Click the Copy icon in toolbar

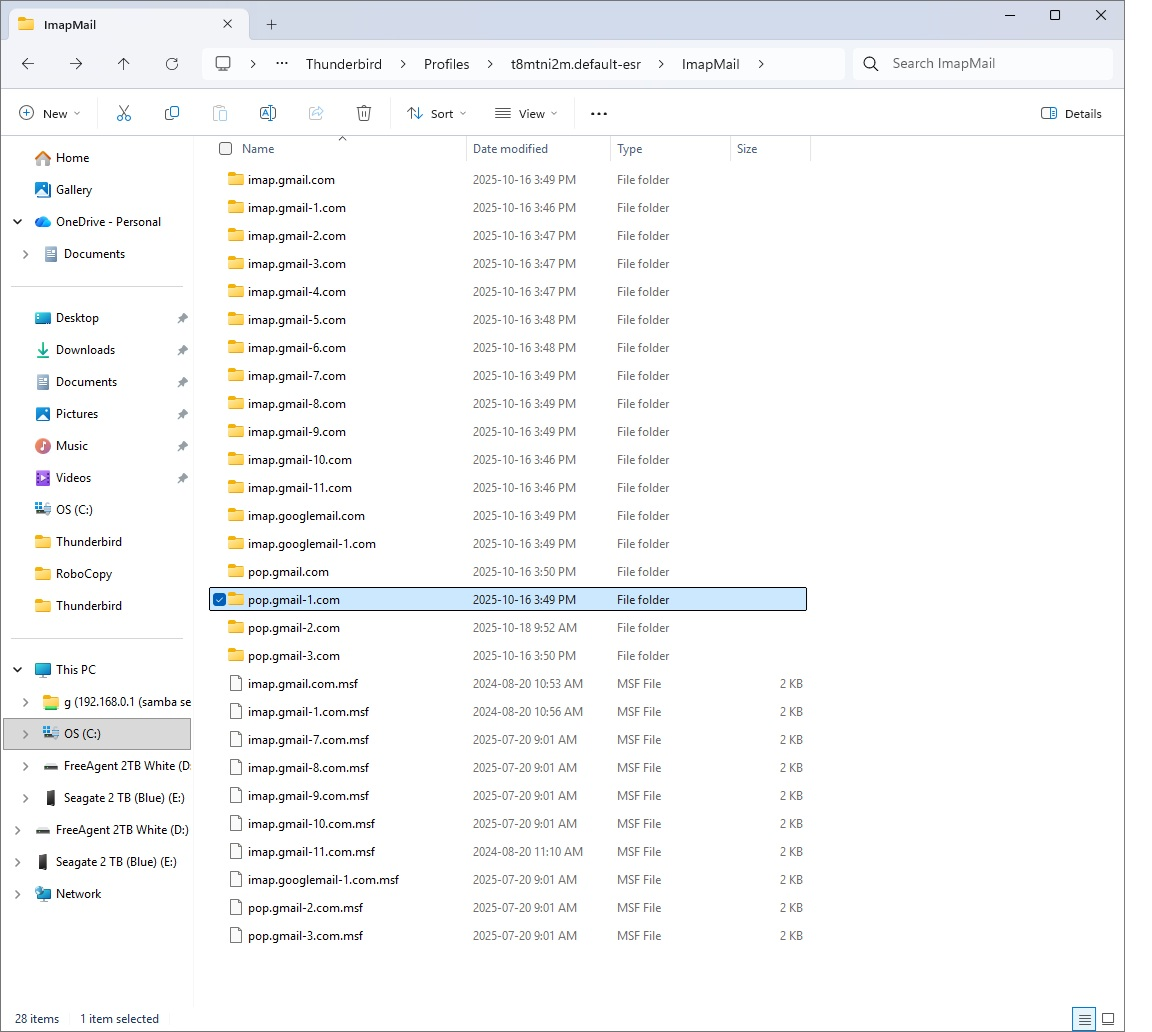[x=172, y=113]
